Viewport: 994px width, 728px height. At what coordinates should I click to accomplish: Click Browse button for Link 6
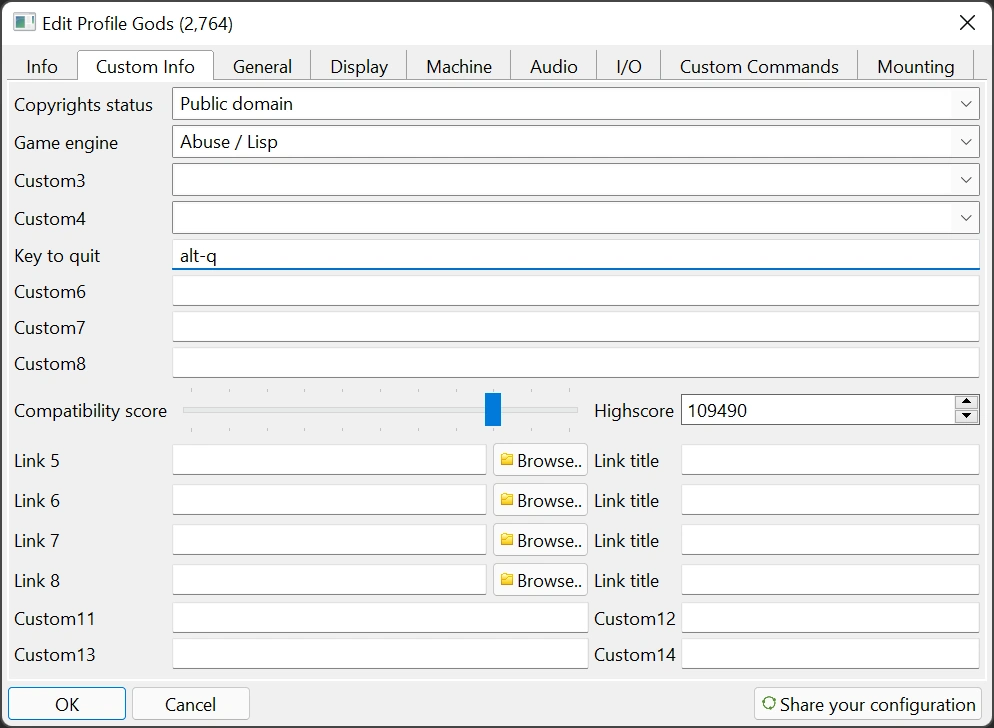(540, 501)
